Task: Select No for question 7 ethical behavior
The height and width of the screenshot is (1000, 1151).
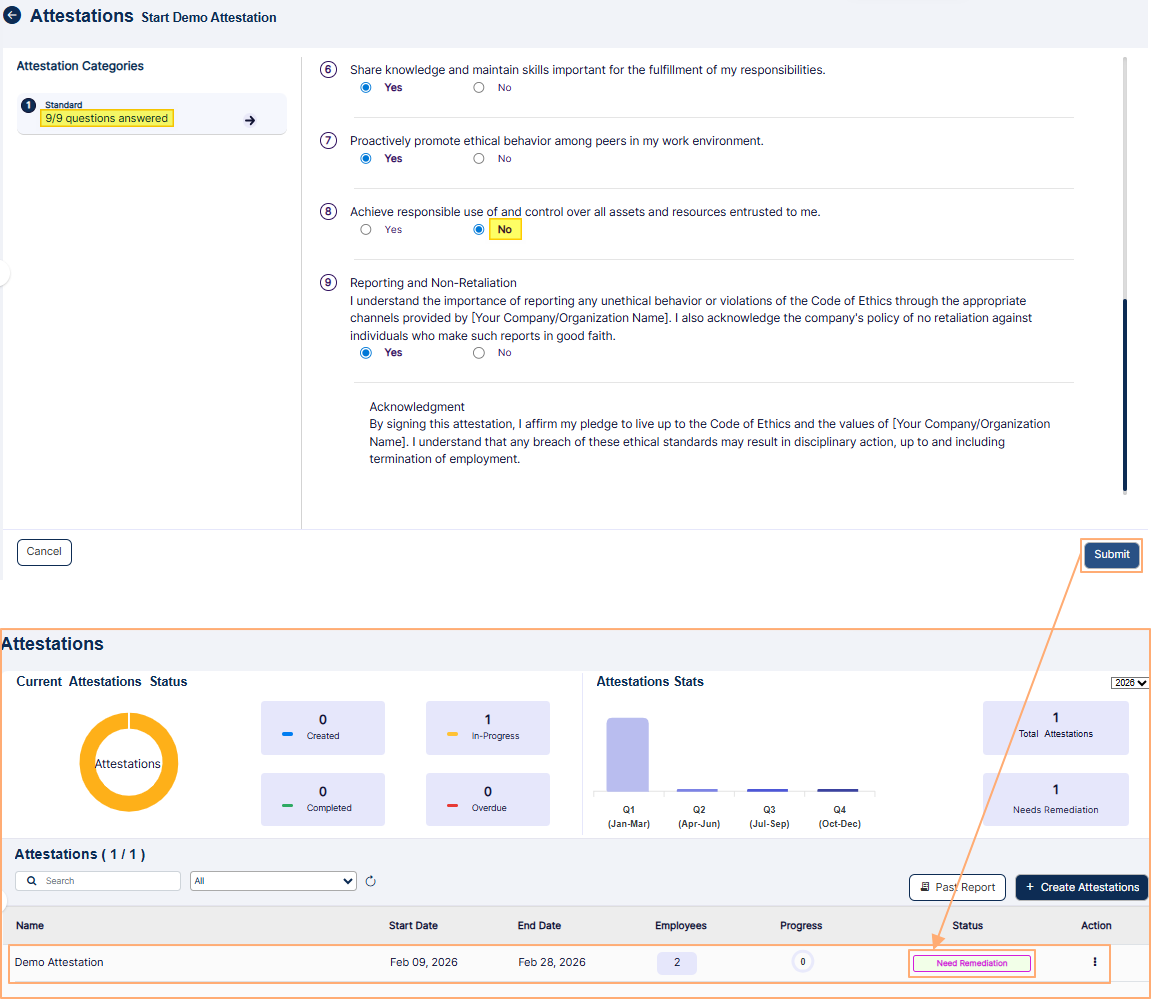Action: point(479,159)
